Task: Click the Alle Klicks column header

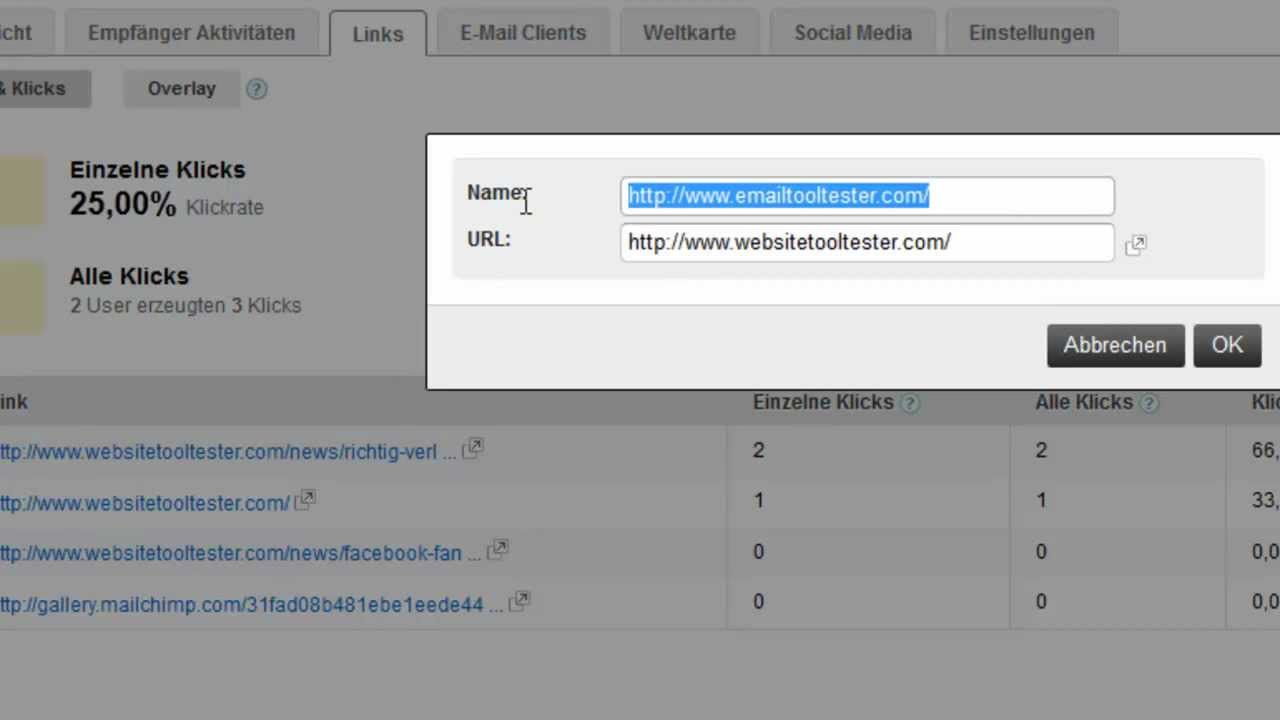Action: coord(1084,402)
